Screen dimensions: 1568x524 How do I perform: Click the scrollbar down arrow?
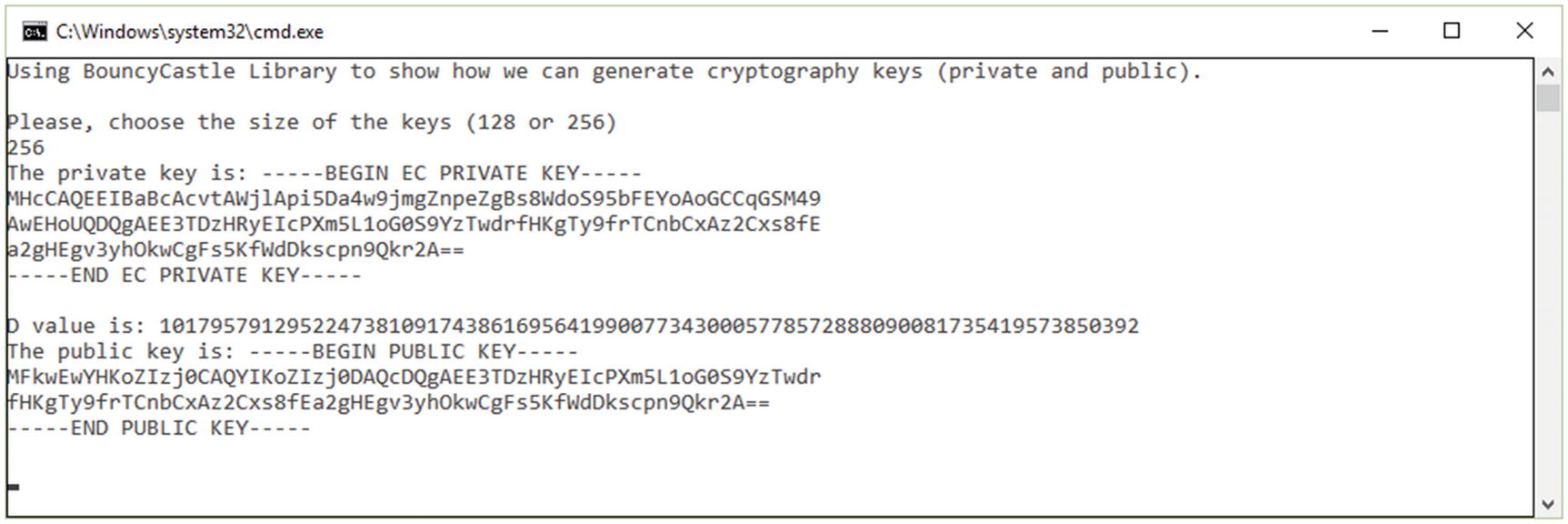(x=1548, y=504)
